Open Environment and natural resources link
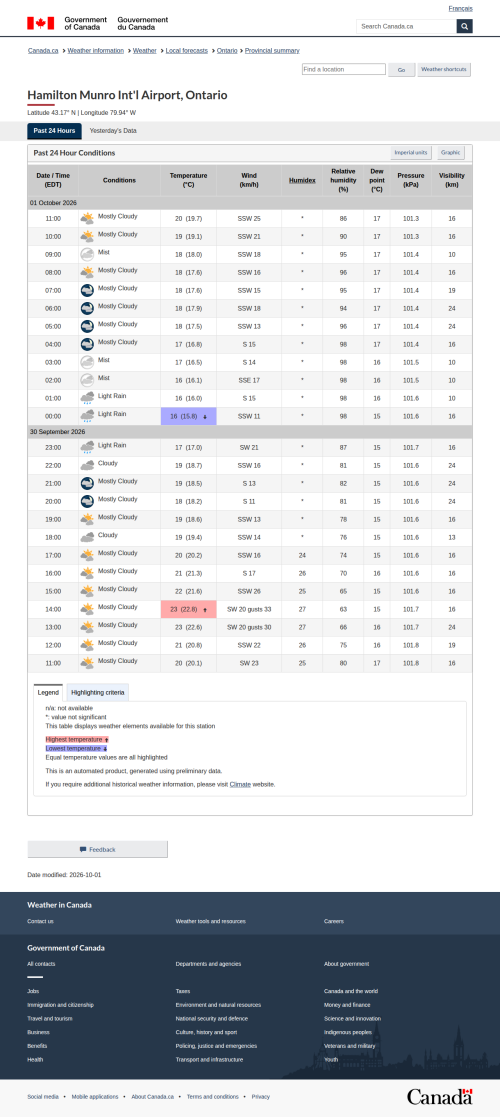Viewport: 500px width, 1117px height. [218, 1005]
